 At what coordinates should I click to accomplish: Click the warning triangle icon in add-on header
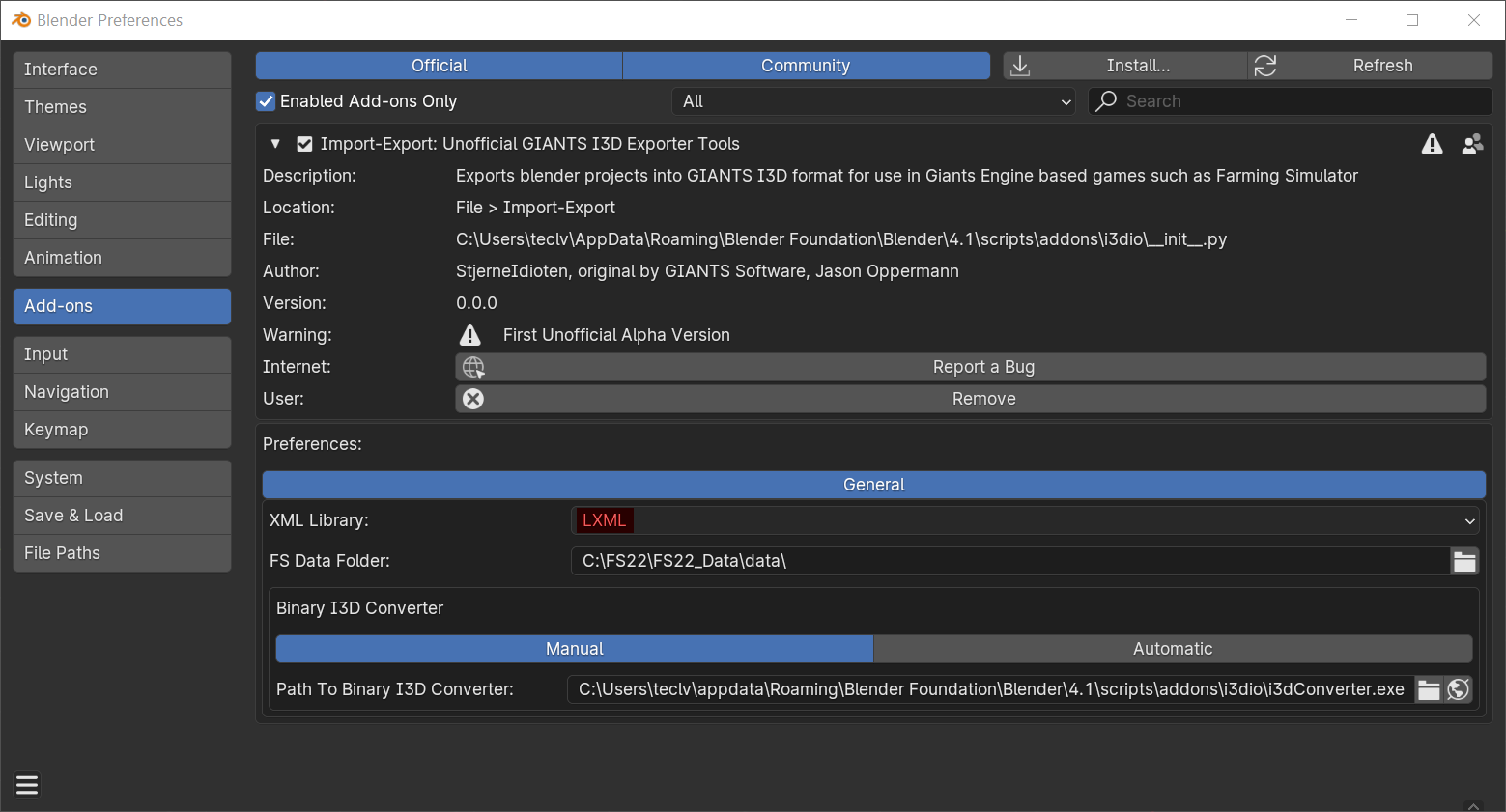(1432, 144)
